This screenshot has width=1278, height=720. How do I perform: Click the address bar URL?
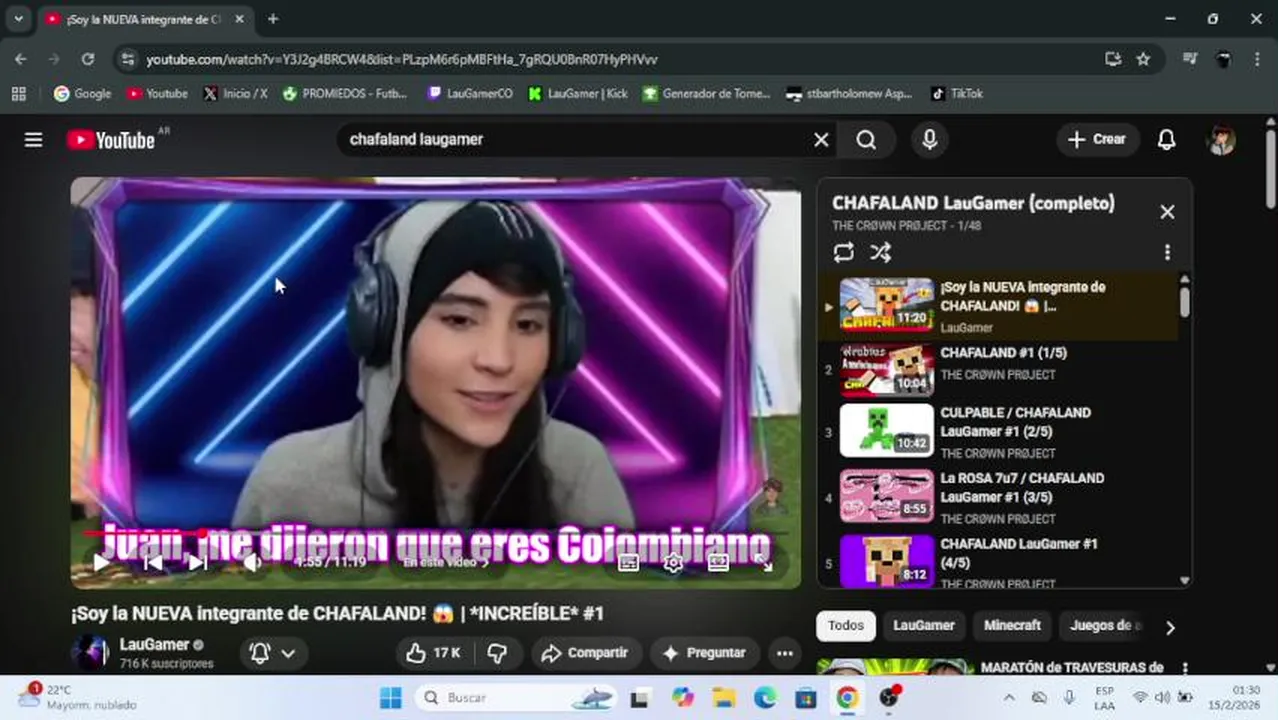coord(402,59)
